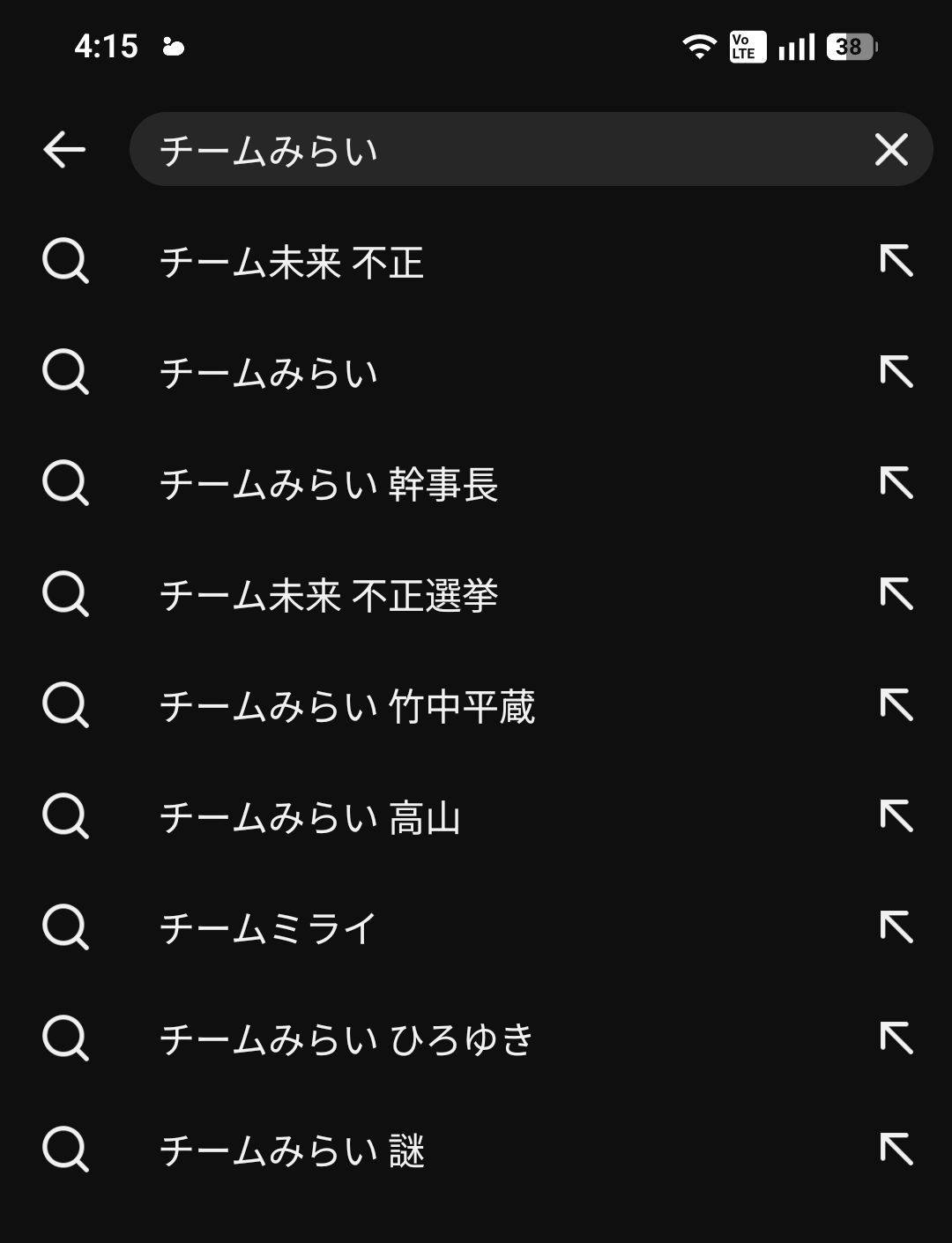Tap the back arrow icon
Image resolution: width=952 pixels, height=1243 pixels.
coord(64,150)
